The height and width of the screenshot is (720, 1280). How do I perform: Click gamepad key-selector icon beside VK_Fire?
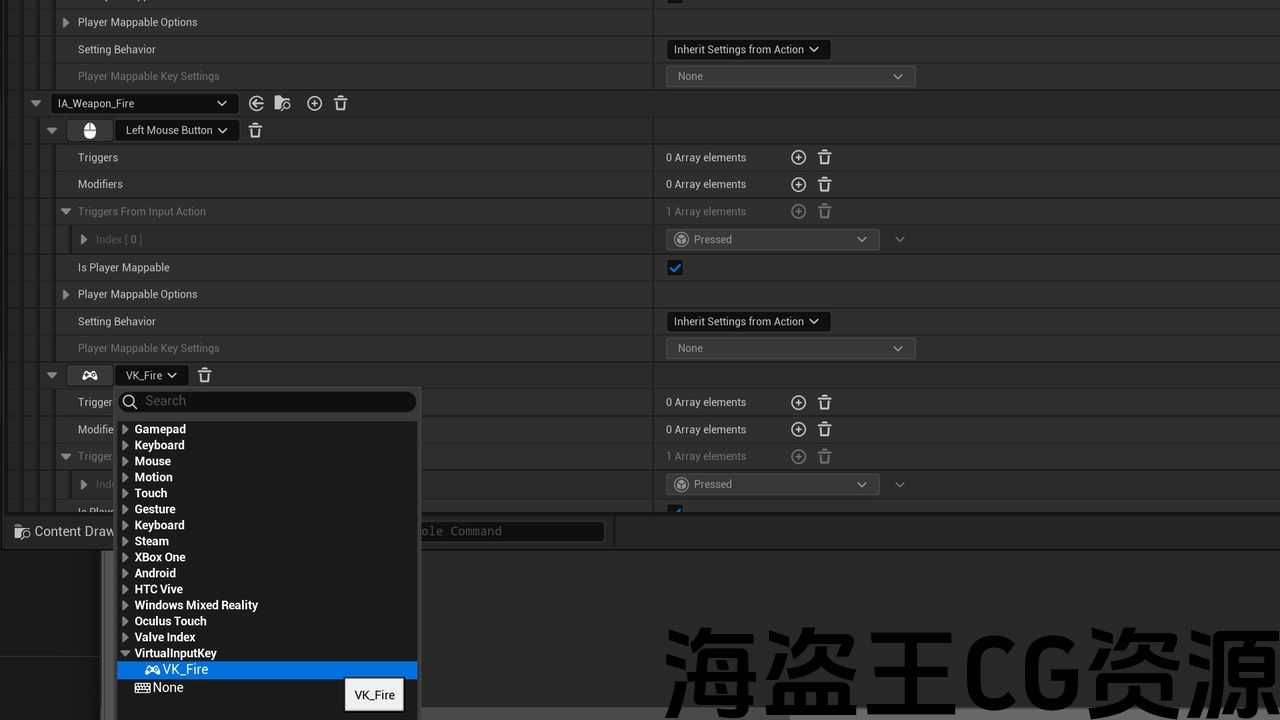(90, 375)
